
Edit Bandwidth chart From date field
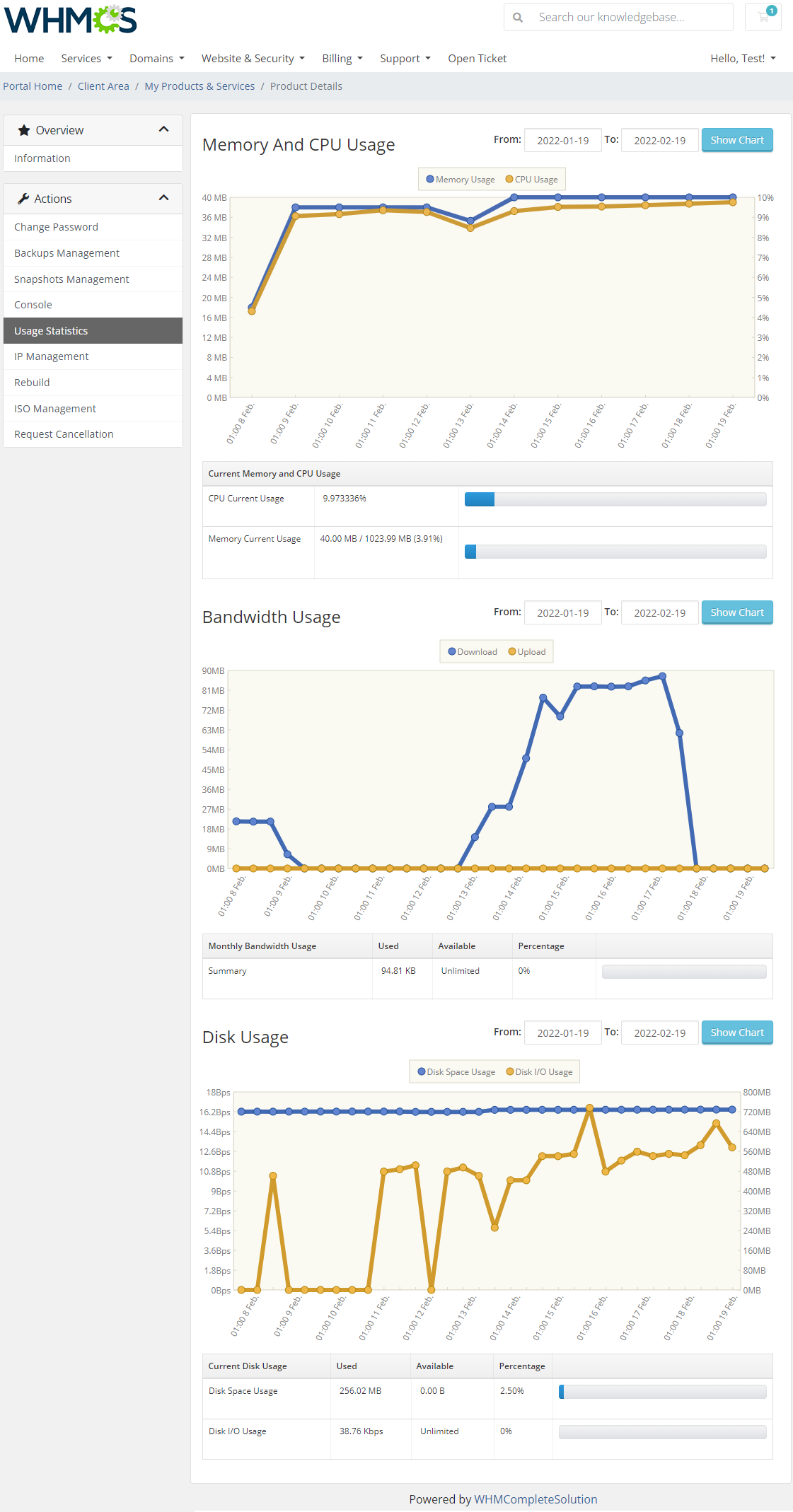pos(563,612)
